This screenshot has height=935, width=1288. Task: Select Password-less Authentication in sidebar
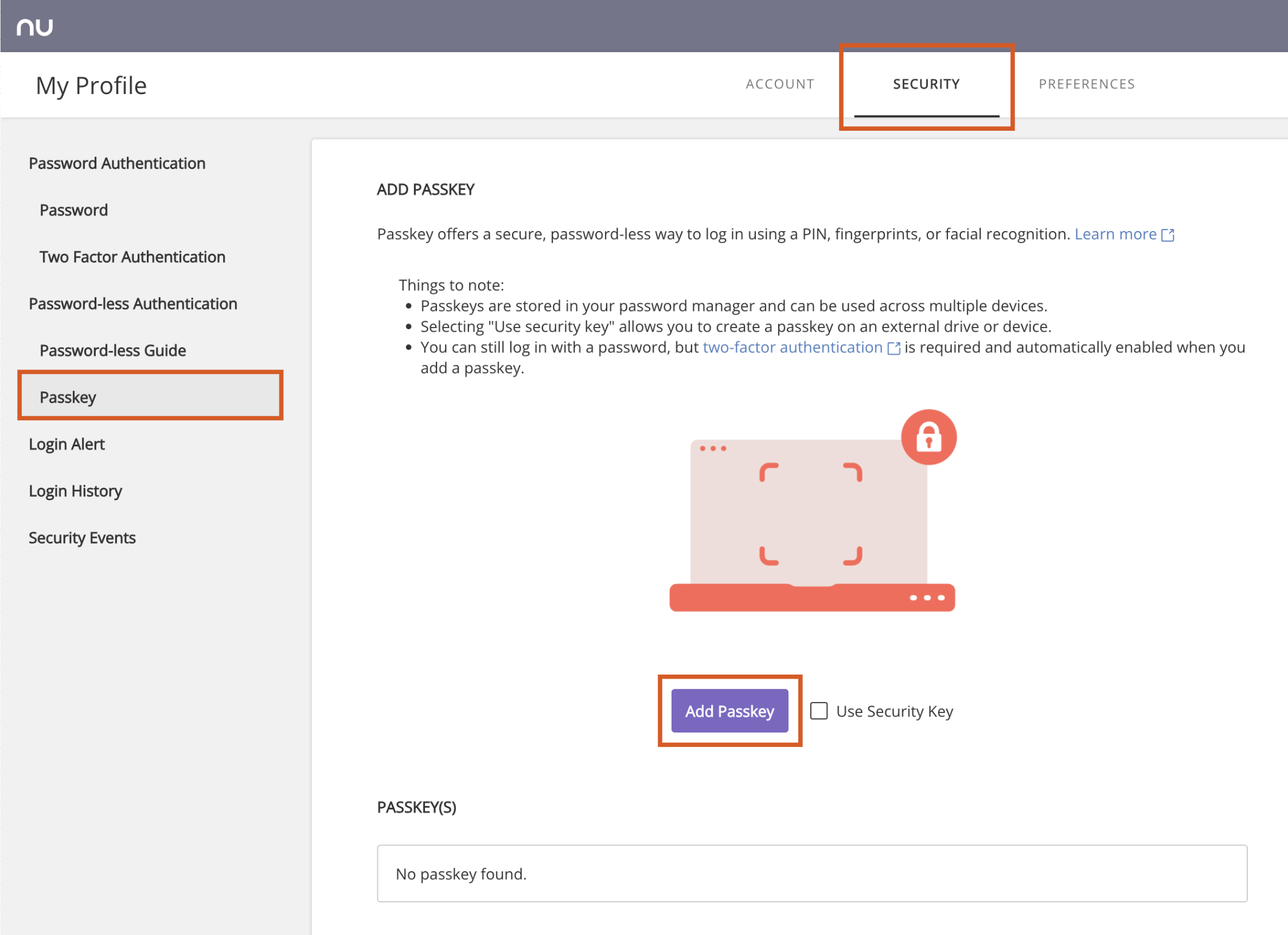click(x=133, y=303)
